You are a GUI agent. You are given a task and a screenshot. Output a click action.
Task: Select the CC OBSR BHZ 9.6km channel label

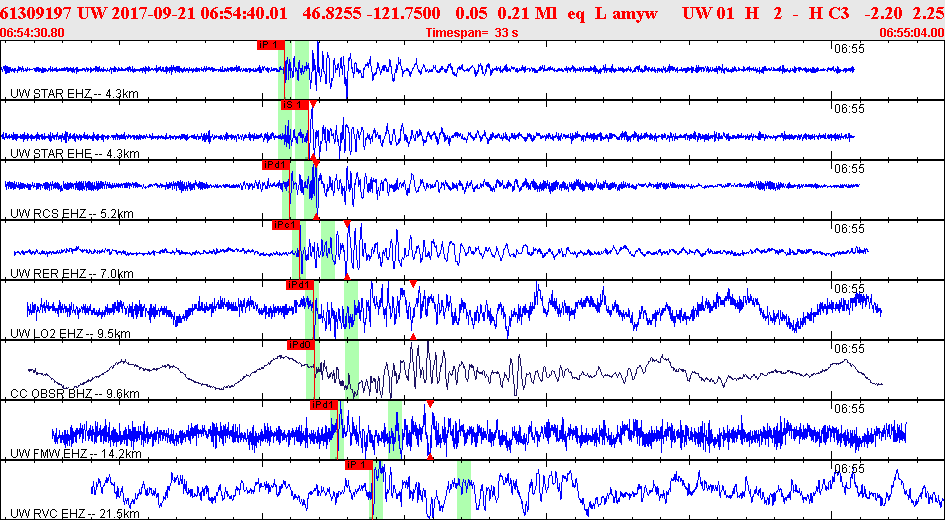pyautogui.click(x=75, y=394)
